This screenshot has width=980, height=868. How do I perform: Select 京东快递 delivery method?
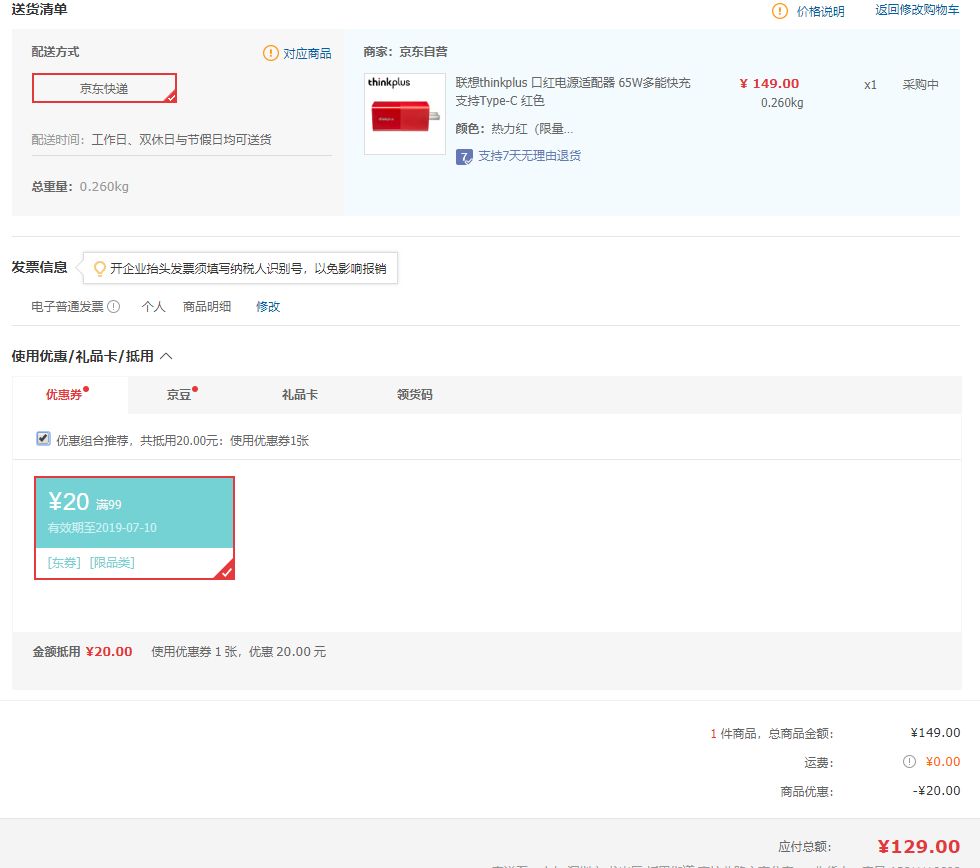click(104, 88)
